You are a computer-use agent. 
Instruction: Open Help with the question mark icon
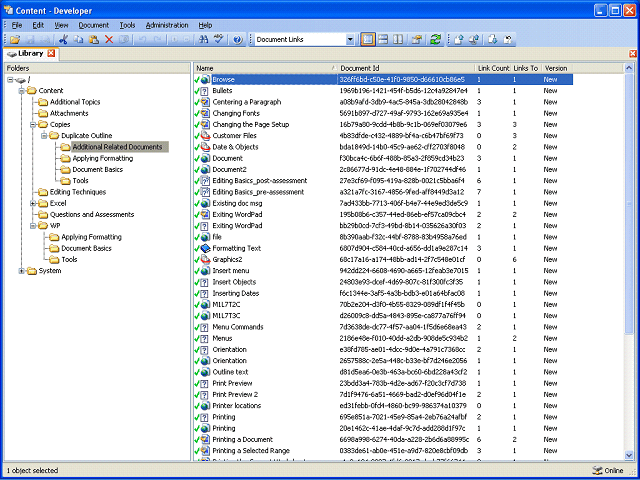(x=238, y=40)
